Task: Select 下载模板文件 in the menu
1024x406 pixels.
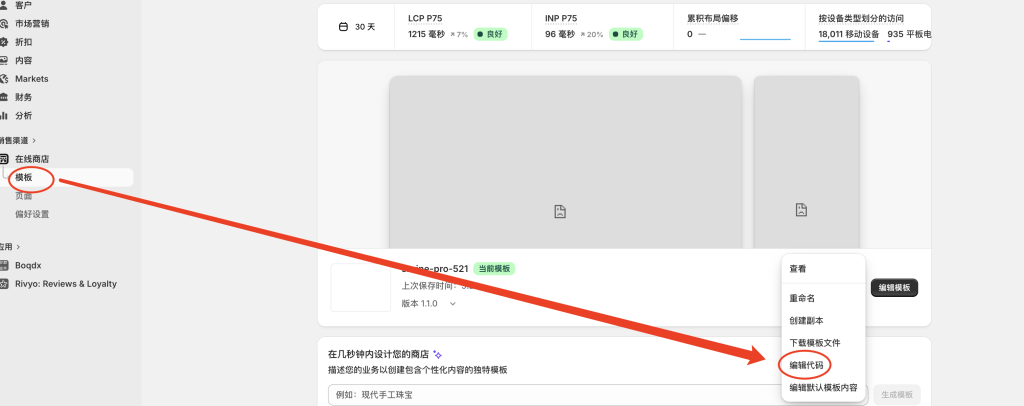Action: pyautogui.click(x=815, y=342)
